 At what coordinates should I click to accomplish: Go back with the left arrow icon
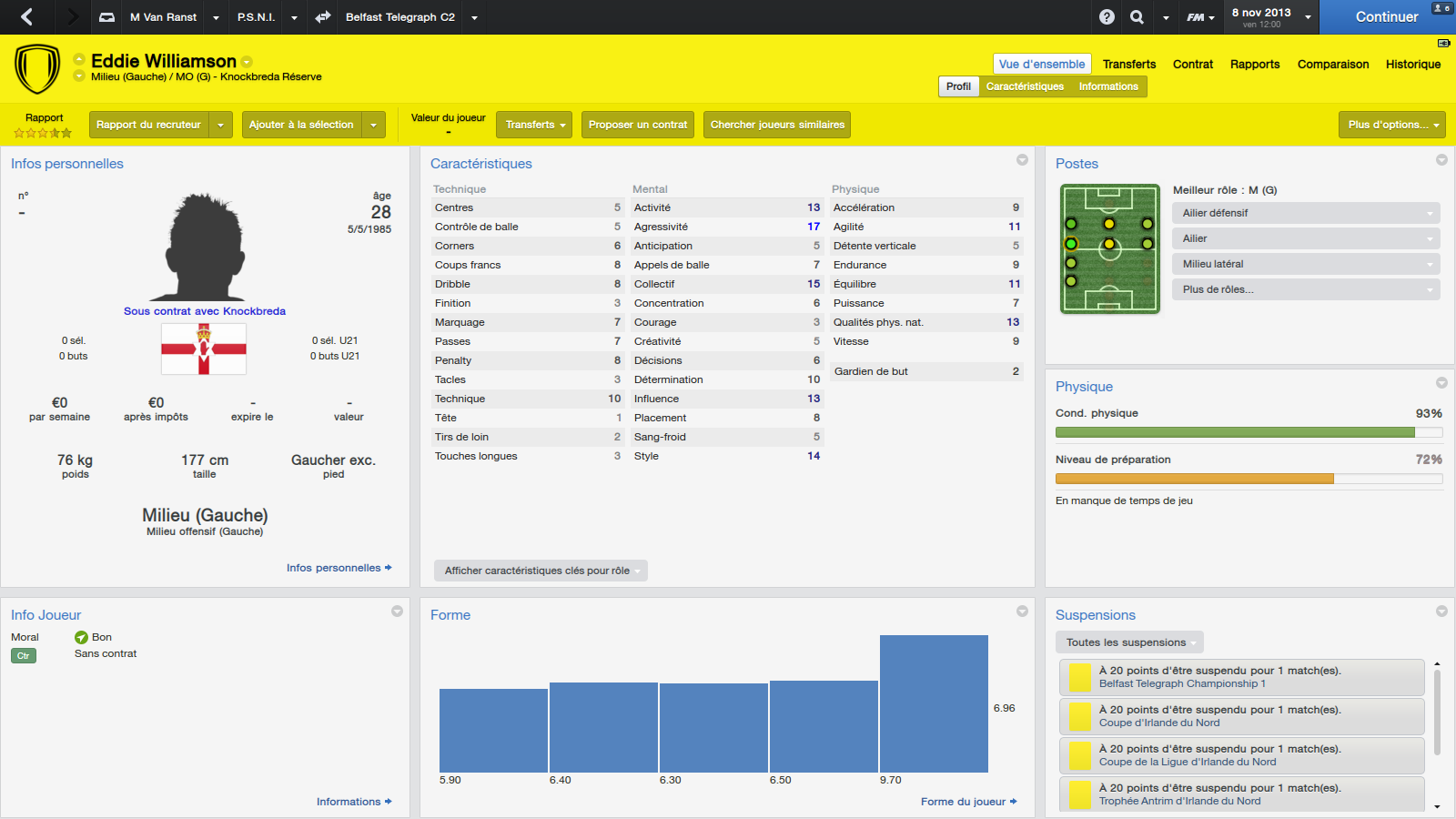(27, 16)
